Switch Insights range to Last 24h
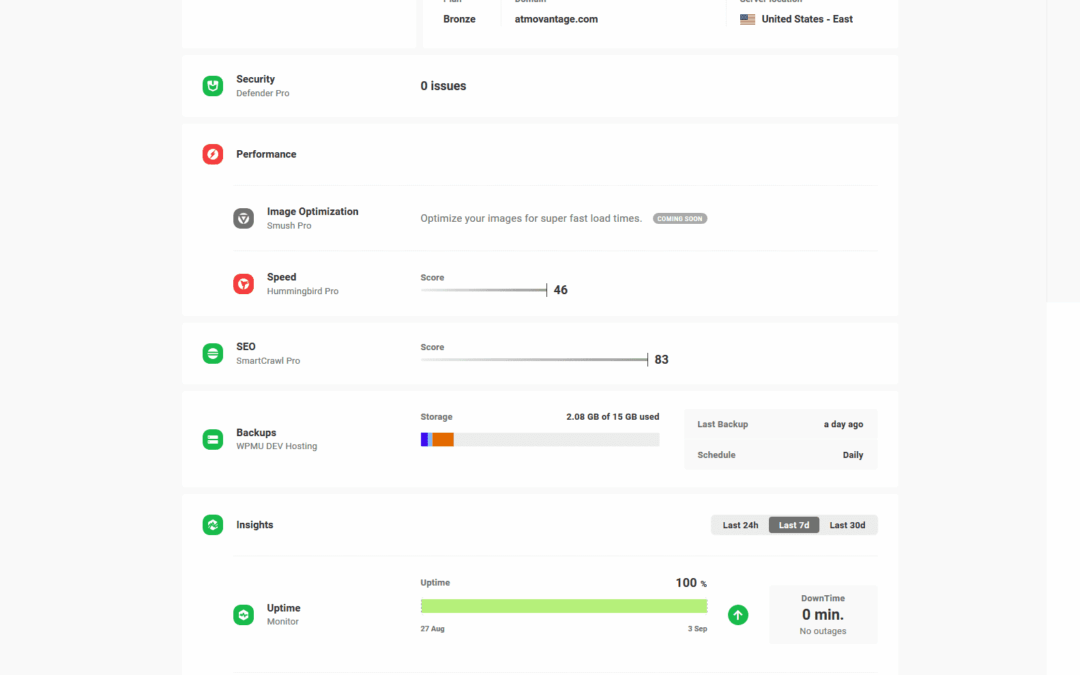The width and height of the screenshot is (1080, 675). click(x=740, y=525)
